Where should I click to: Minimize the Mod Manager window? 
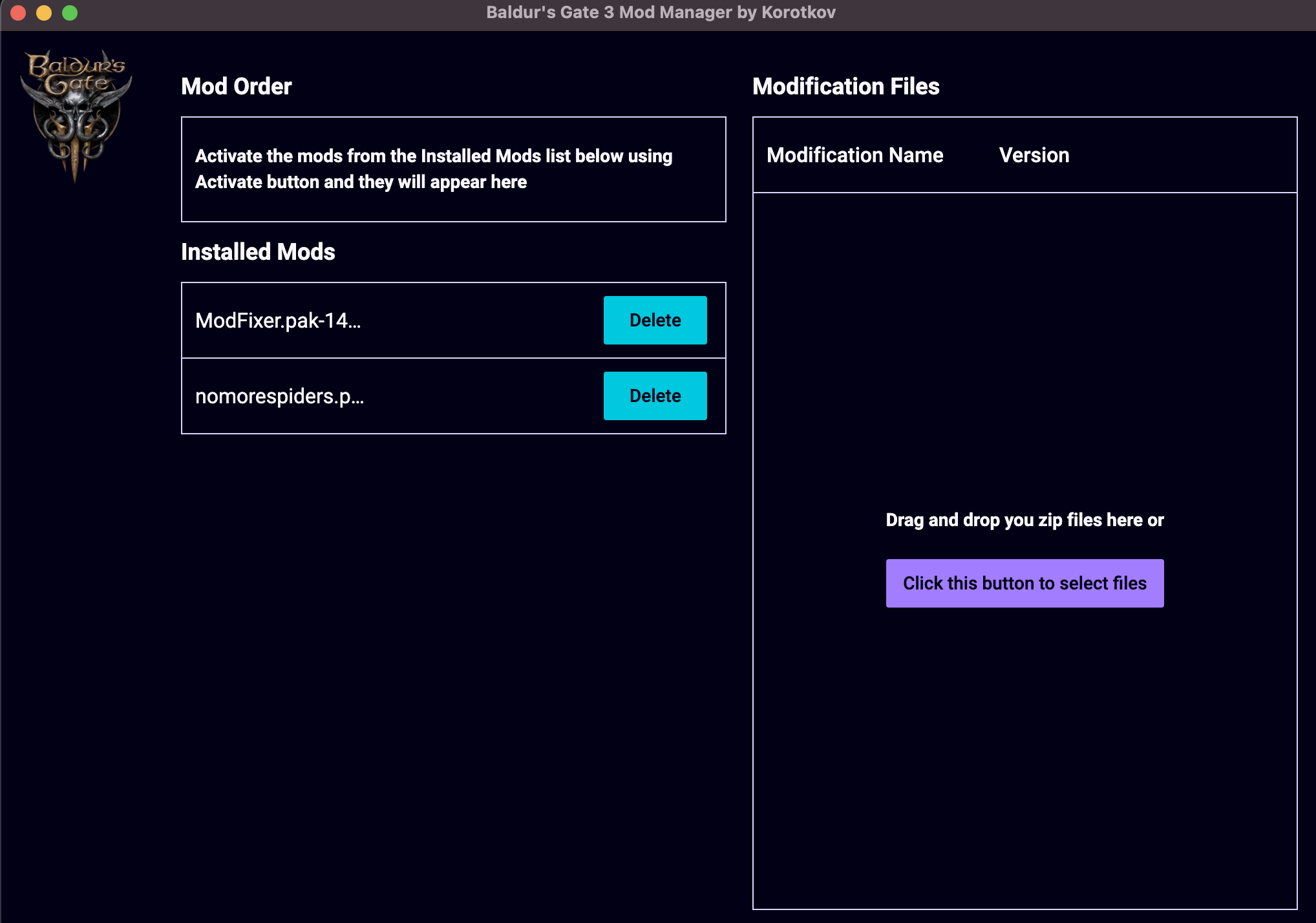[x=43, y=12]
